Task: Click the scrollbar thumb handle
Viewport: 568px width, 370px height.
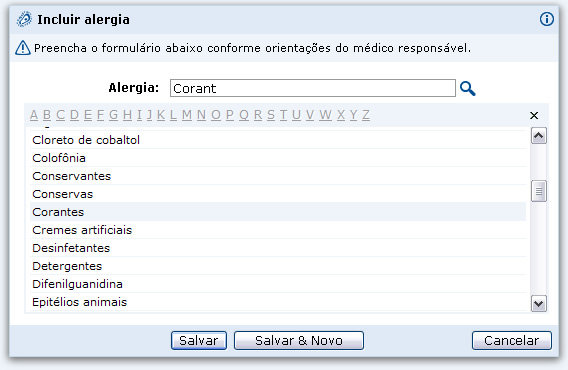Action: (x=539, y=191)
